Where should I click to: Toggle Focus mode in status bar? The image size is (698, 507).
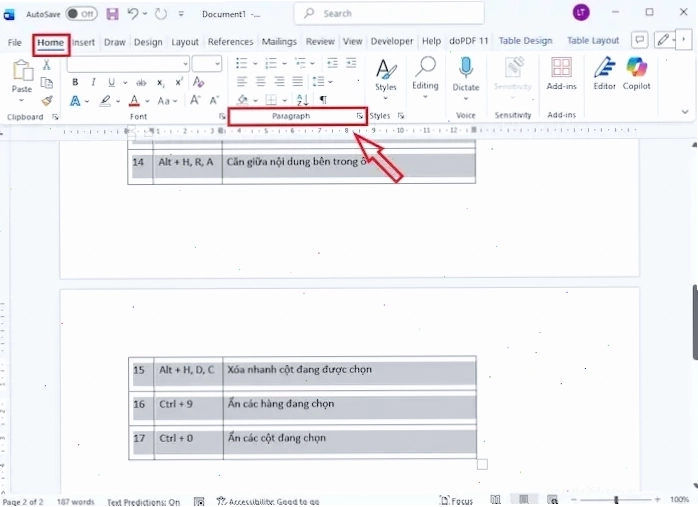point(456,501)
